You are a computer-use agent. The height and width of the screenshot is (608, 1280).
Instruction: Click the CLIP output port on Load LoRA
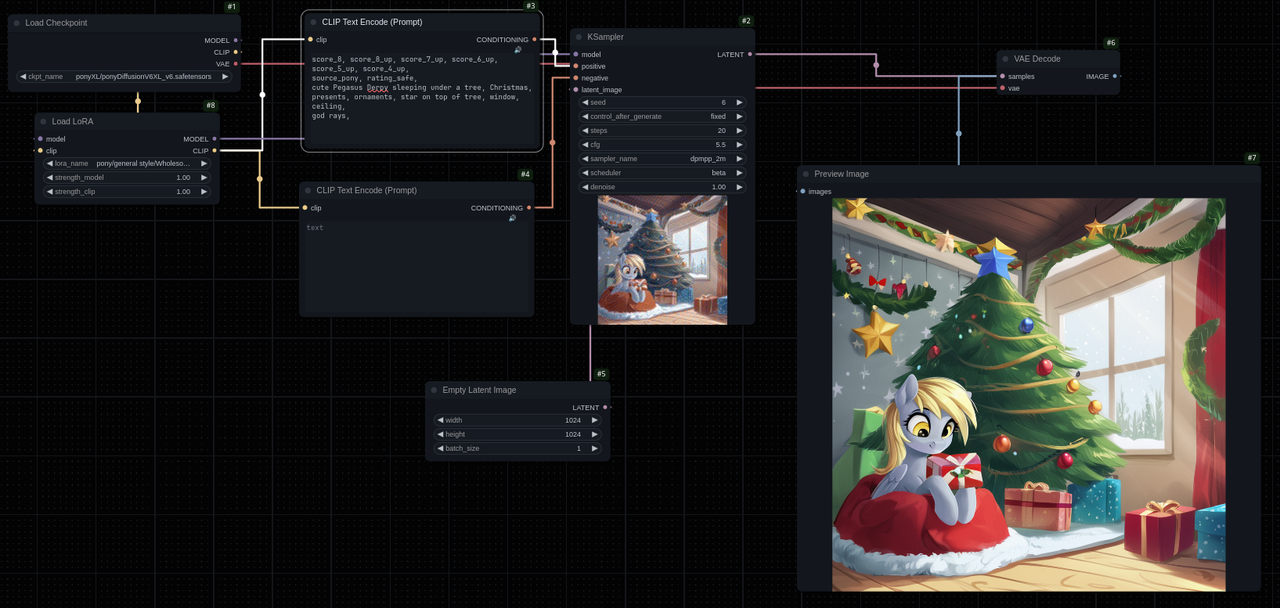click(215, 151)
